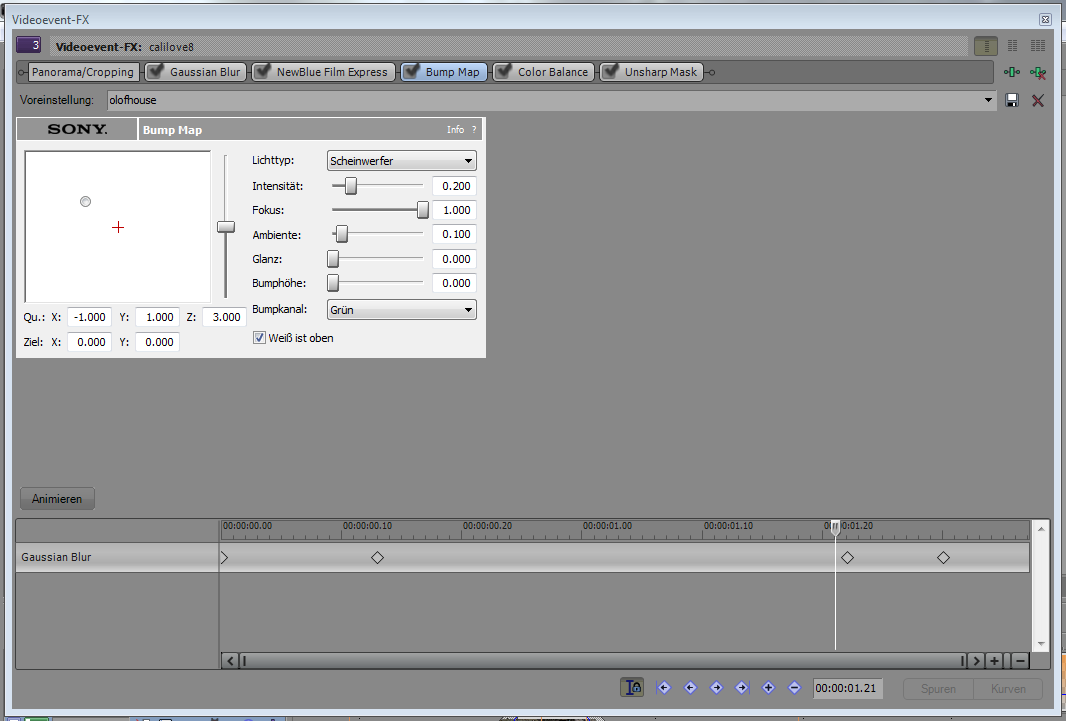The height and width of the screenshot is (721, 1066).
Task: Disable the Gaussian Blur effect checkbox
Action: pyautogui.click(x=155, y=72)
